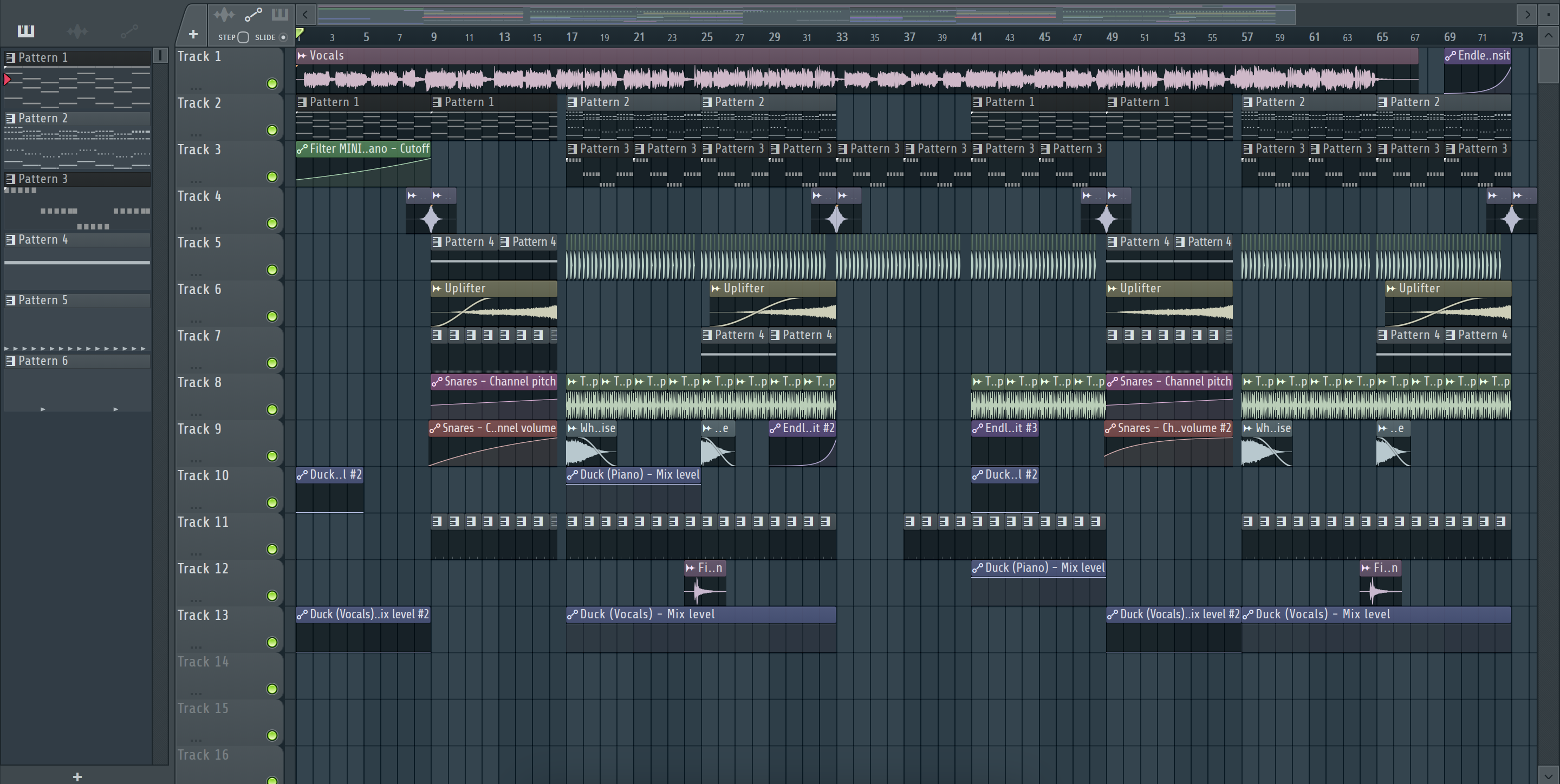Mute Track 10 with its green LED
Viewport: 1560px width, 784px height.
[272, 502]
